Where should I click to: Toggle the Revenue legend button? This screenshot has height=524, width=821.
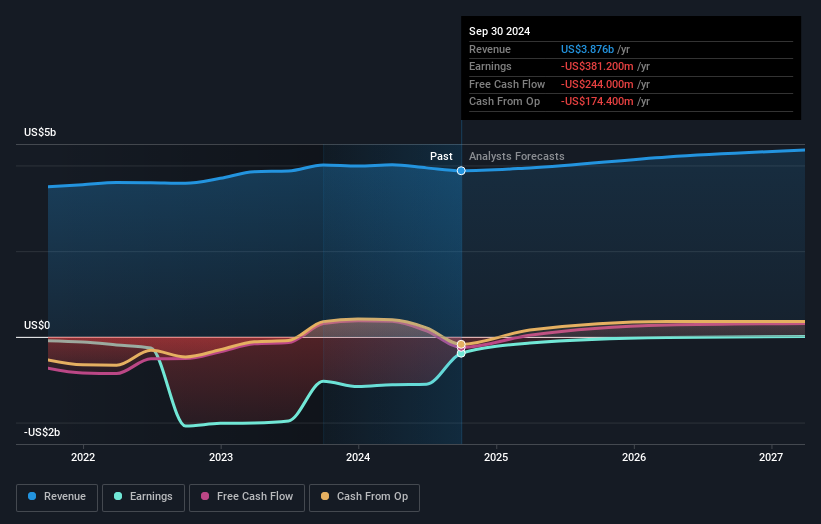[x=57, y=497]
